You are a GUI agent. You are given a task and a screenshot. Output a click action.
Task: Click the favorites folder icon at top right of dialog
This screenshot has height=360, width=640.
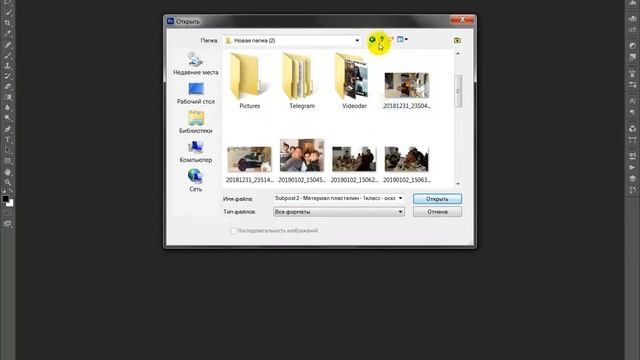457,40
